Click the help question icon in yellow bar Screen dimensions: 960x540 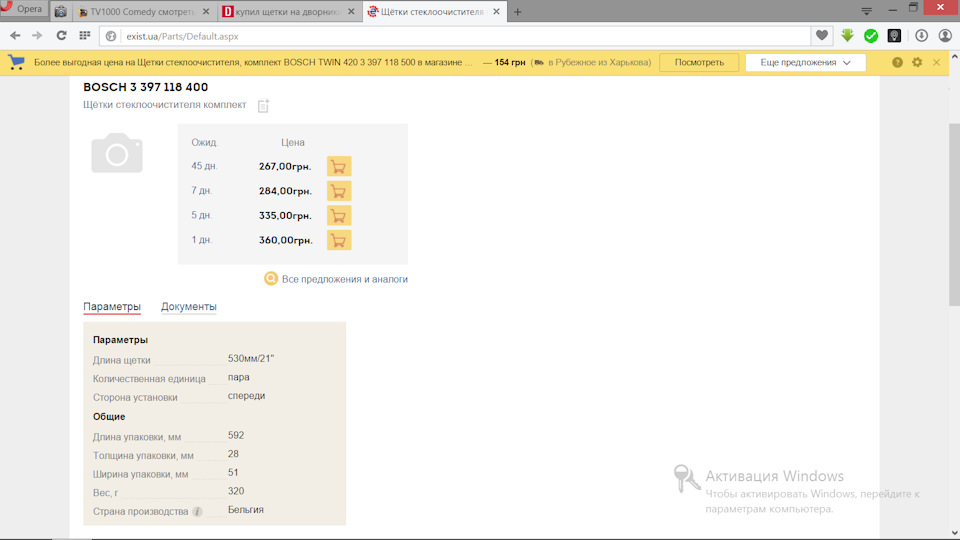(x=897, y=62)
